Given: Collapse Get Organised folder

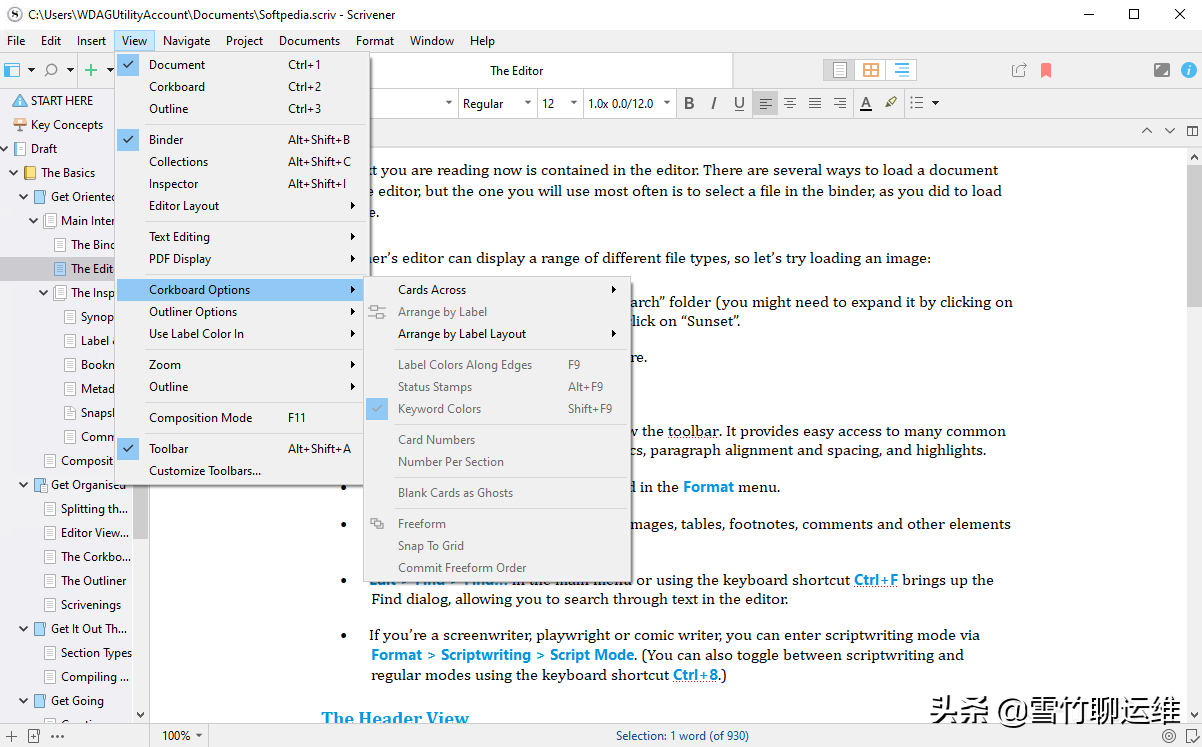Looking at the screenshot, I should (x=24, y=485).
